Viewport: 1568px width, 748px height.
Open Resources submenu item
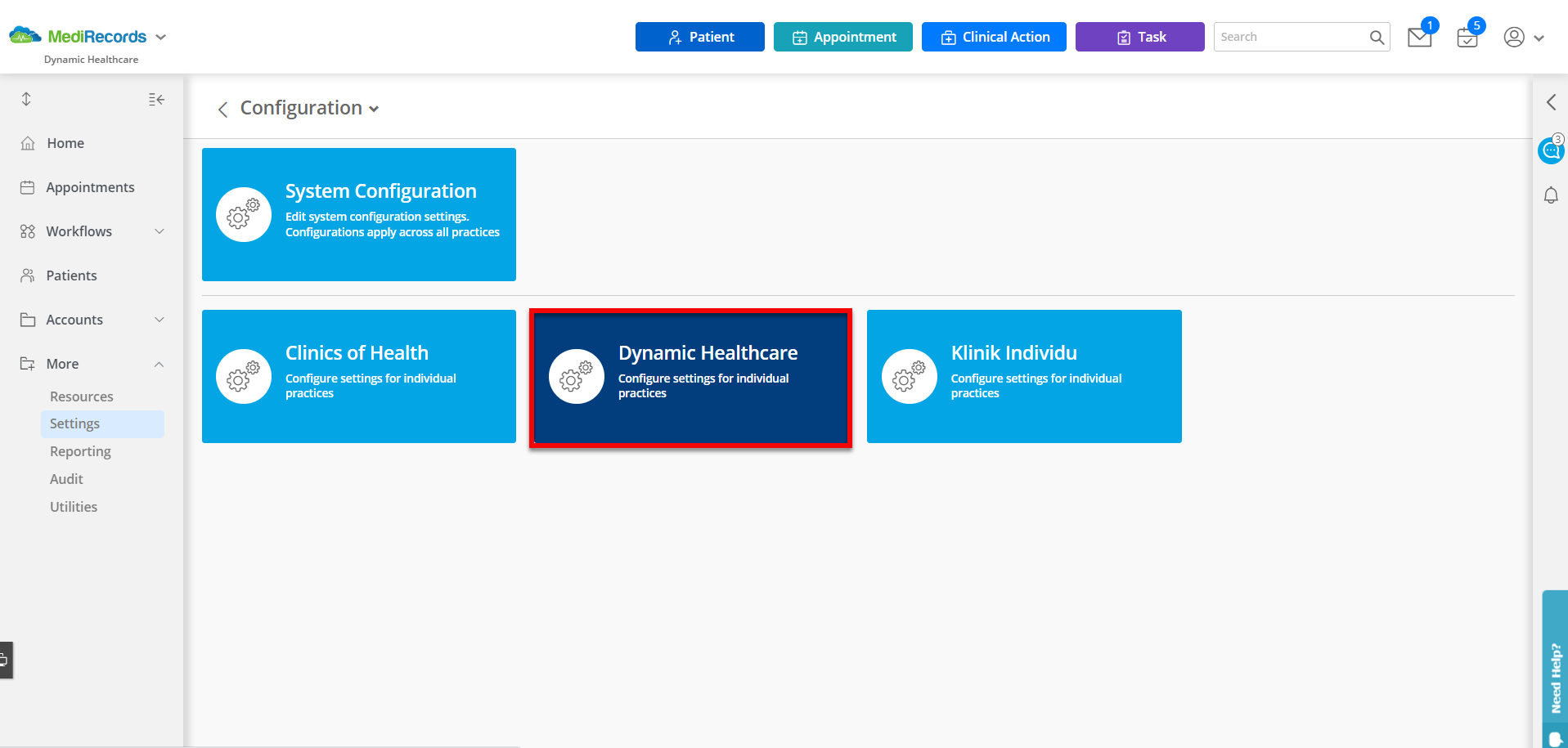82,396
